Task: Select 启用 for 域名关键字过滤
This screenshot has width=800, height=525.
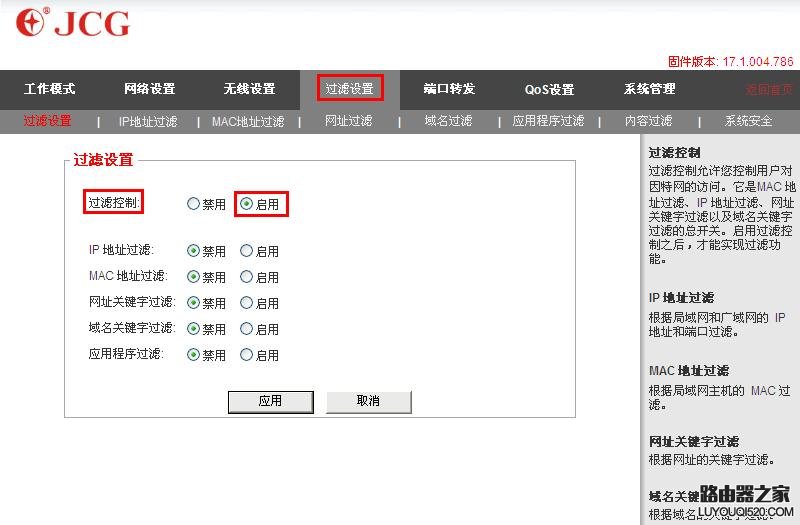Action: point(246,329)
